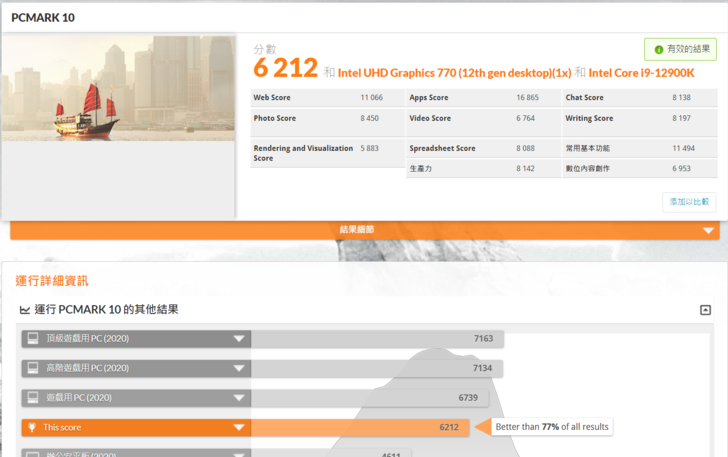Expand the This score row dropdown arrow
Image resolution: width=728 pixels, height=457 pixels.
click(x=239, y=427)
